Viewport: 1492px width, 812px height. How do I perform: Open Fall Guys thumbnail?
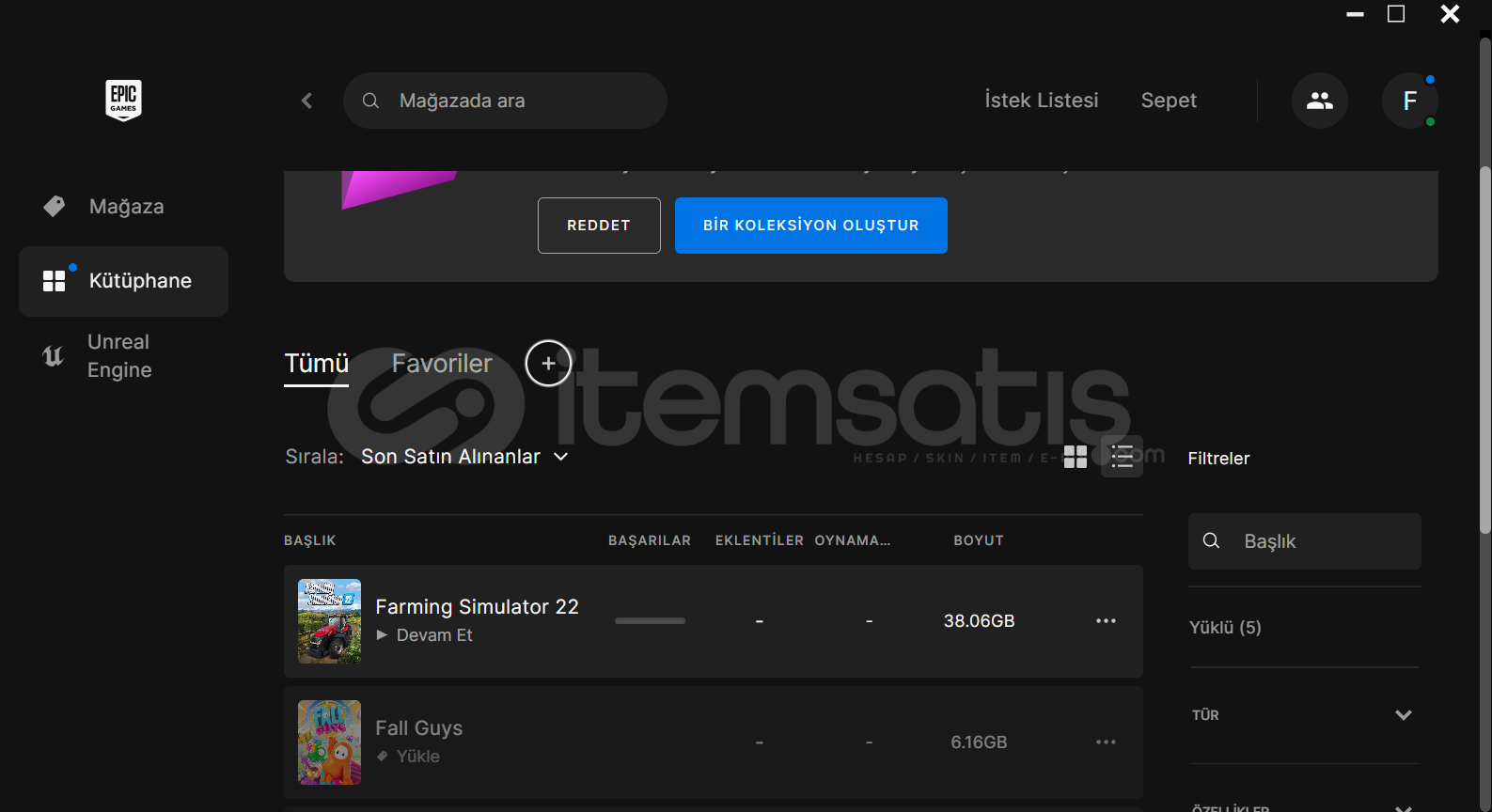coord(329,742)
